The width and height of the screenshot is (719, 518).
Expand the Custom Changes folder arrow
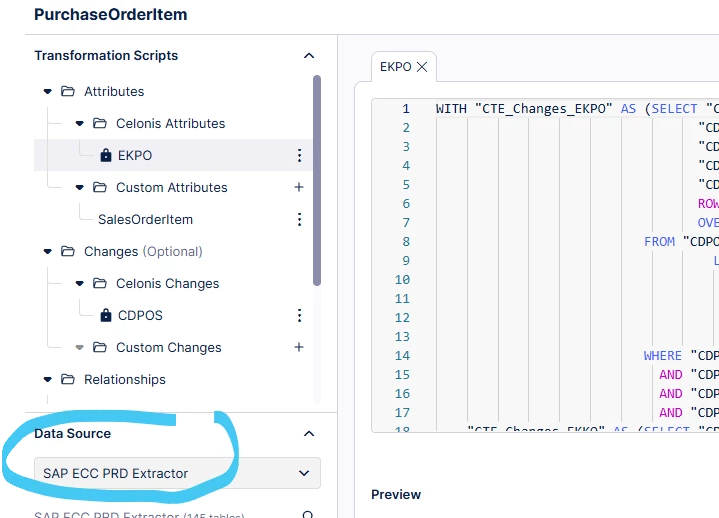point(80,347)
